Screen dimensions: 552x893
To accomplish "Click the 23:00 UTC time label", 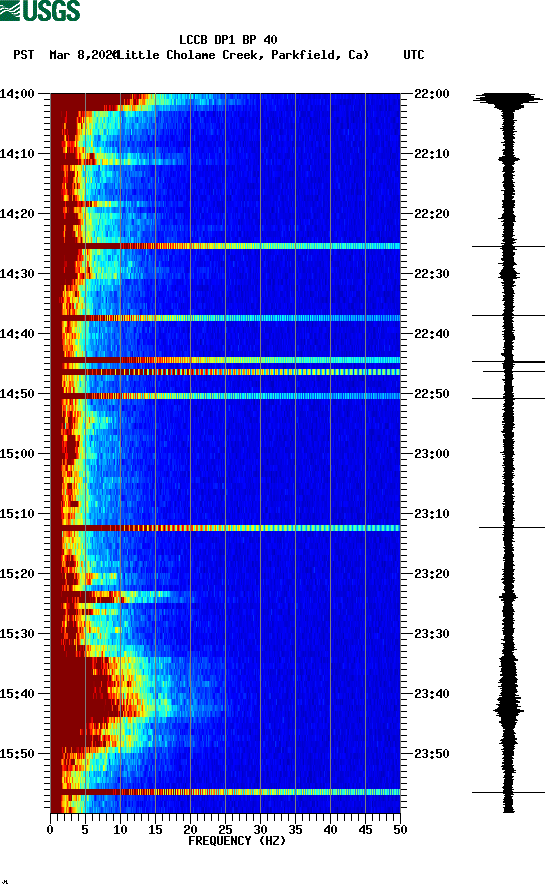I will pos(432,454).
